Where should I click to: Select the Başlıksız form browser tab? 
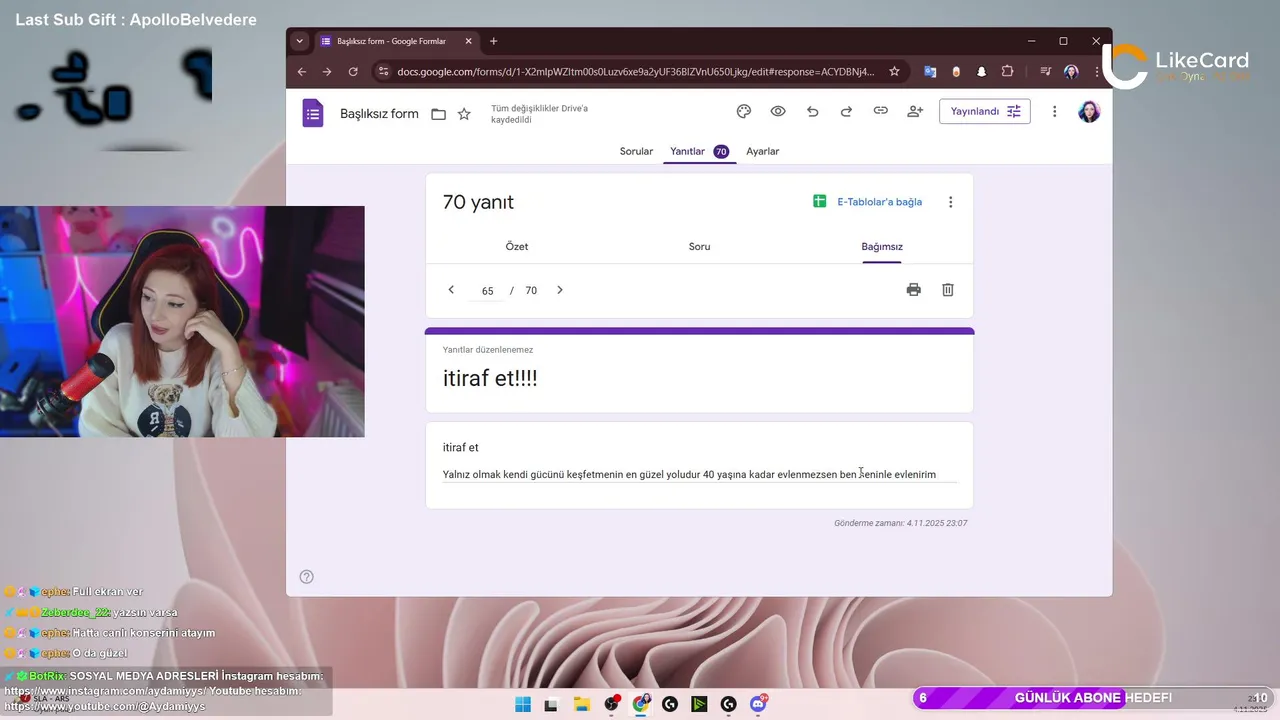398,41
